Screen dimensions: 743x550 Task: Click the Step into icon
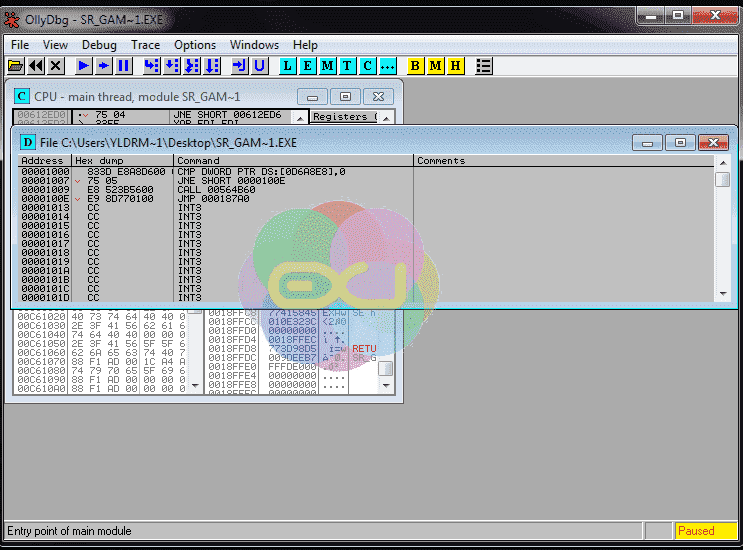pyautogui.click(x=152, y=65)
